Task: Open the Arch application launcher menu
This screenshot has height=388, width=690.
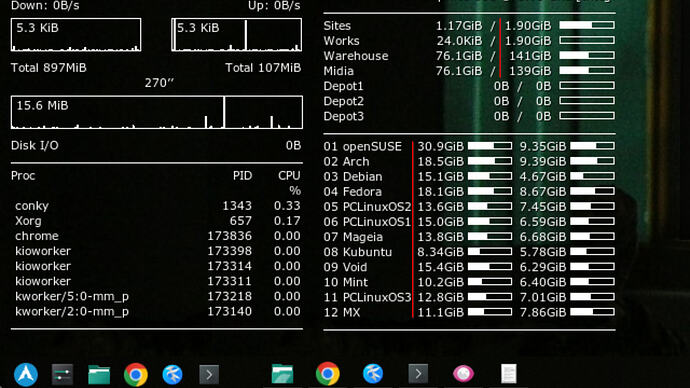Action: [x=26, y=374]
